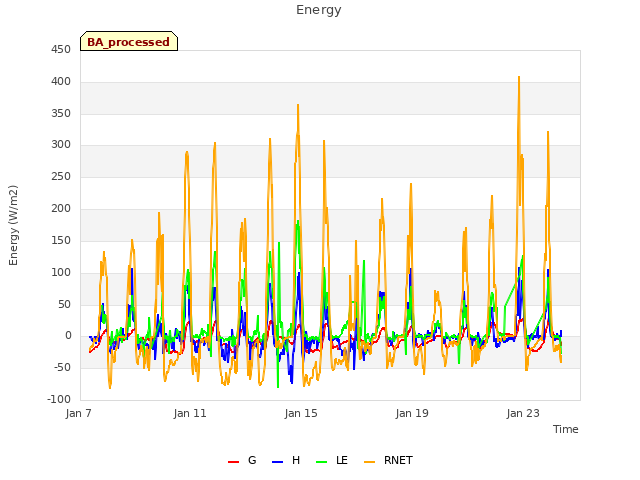Click the -100 y-axis tick label

pos(59,399)
